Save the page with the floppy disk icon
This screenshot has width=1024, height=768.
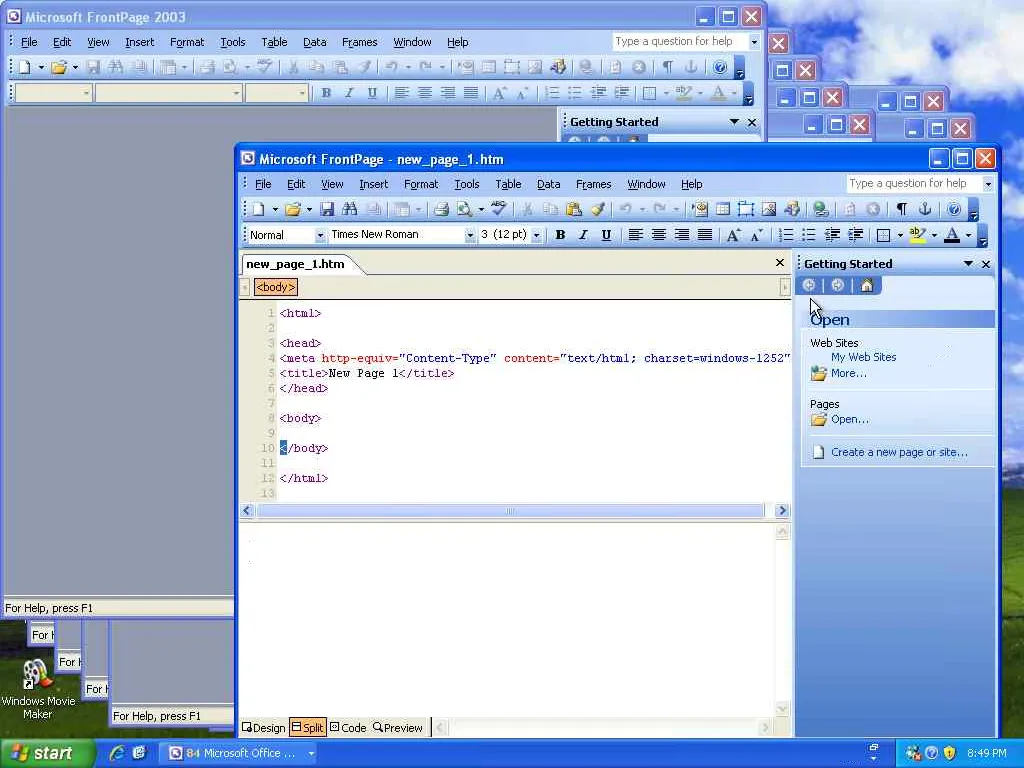point(327,209)
